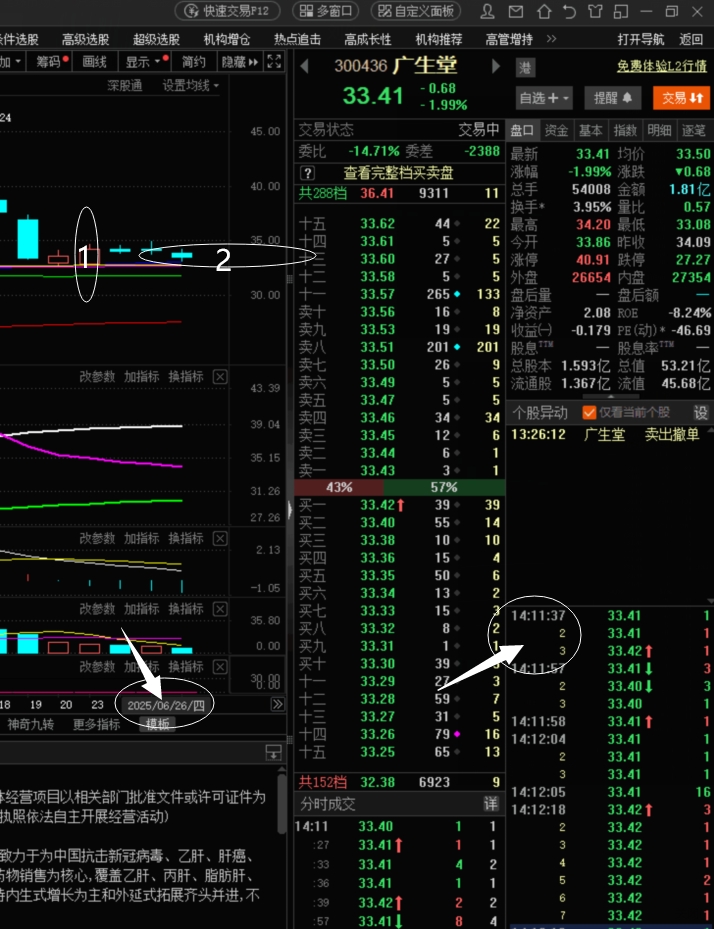
Task: Open 多窗口 multi-window layout
Action: pos(326,11)
